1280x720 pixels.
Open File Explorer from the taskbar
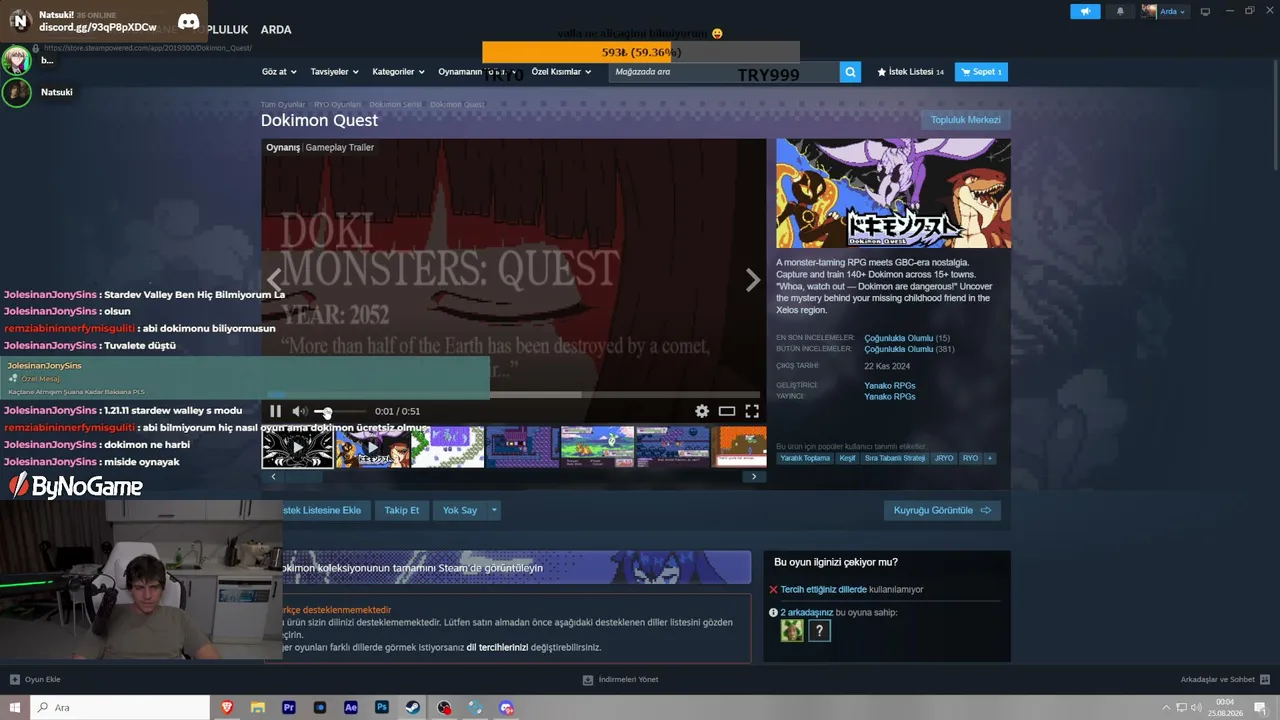258,707
